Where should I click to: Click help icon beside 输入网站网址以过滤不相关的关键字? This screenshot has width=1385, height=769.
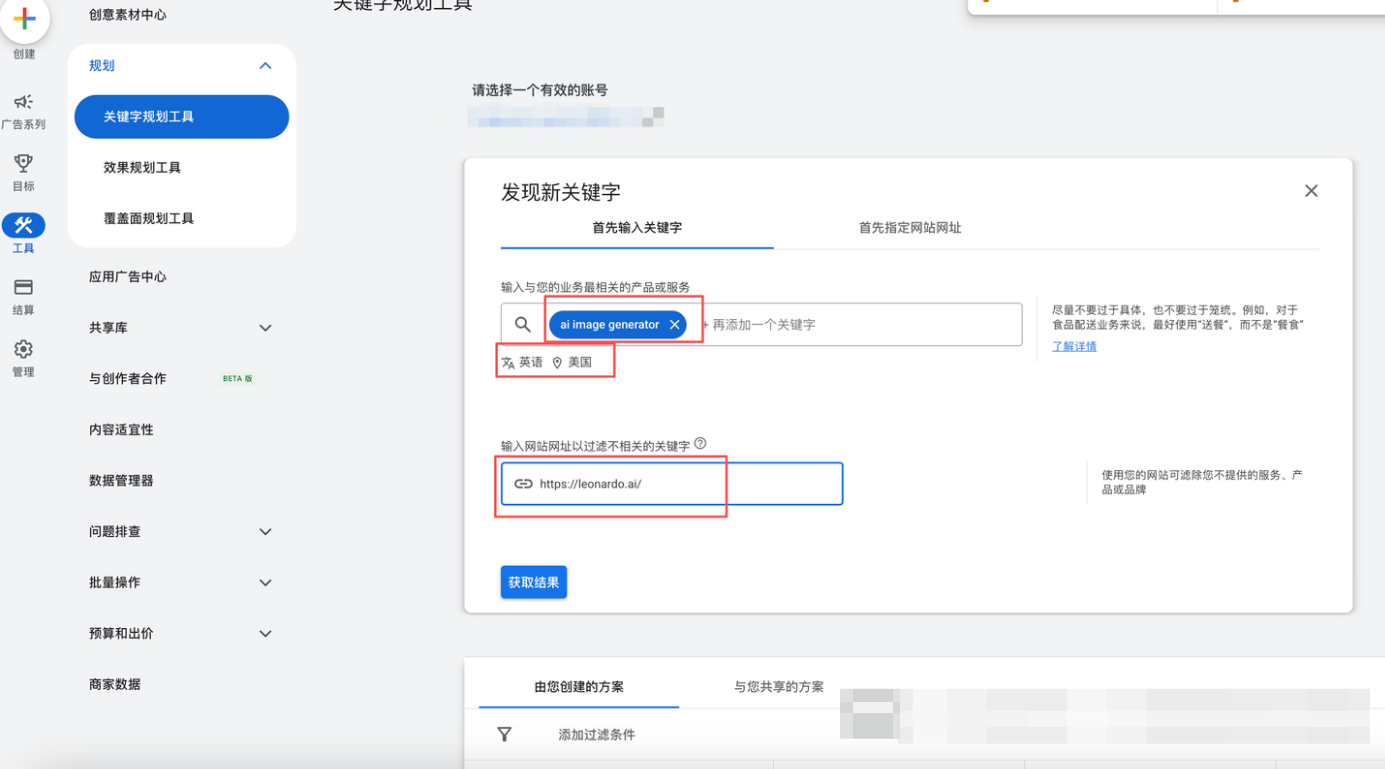coord(700,443)
